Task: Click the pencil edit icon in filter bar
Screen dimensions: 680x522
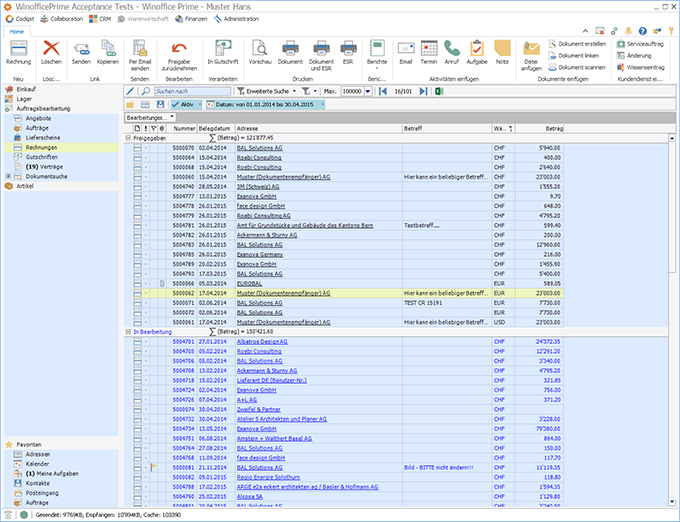Action: [130, 91]
